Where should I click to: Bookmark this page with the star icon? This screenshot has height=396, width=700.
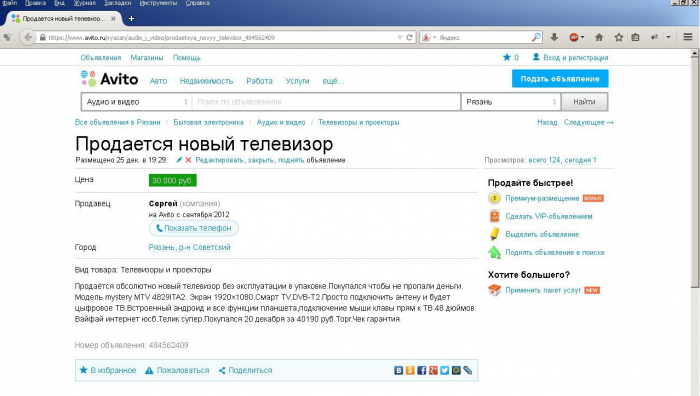618,38
